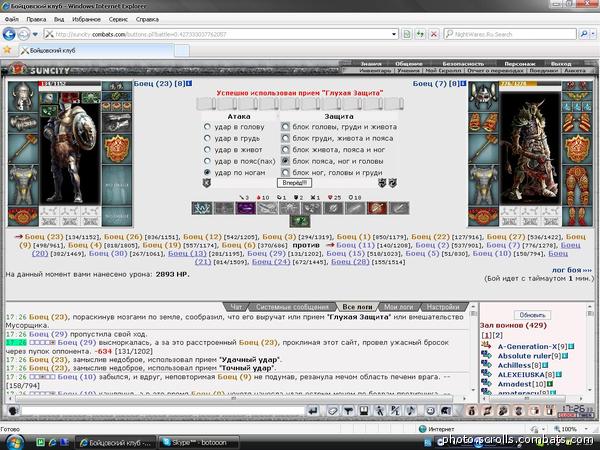
Task: Click the chat message input field
Action: coord(163,411)
